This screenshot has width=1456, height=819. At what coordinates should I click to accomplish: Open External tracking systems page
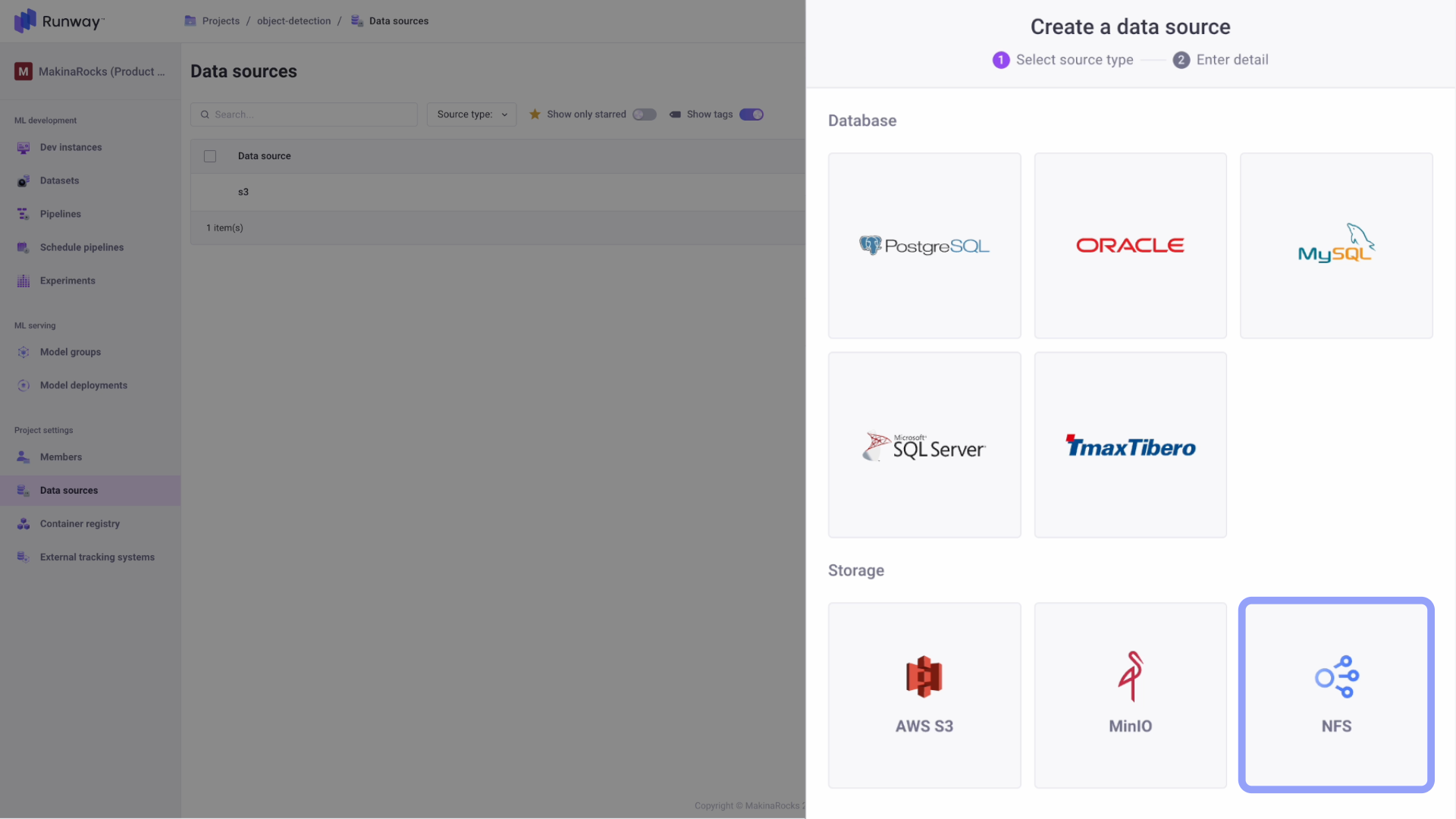click(90, 557)
